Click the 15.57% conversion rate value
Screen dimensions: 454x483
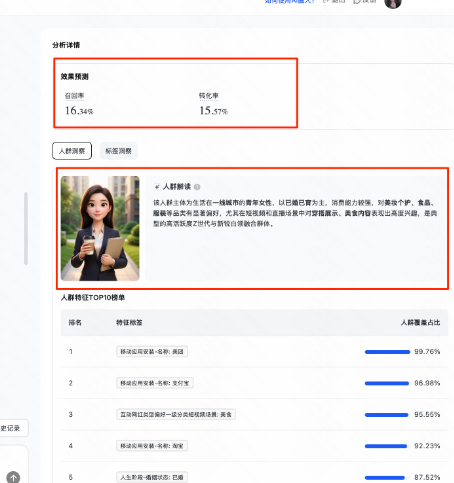214,110
